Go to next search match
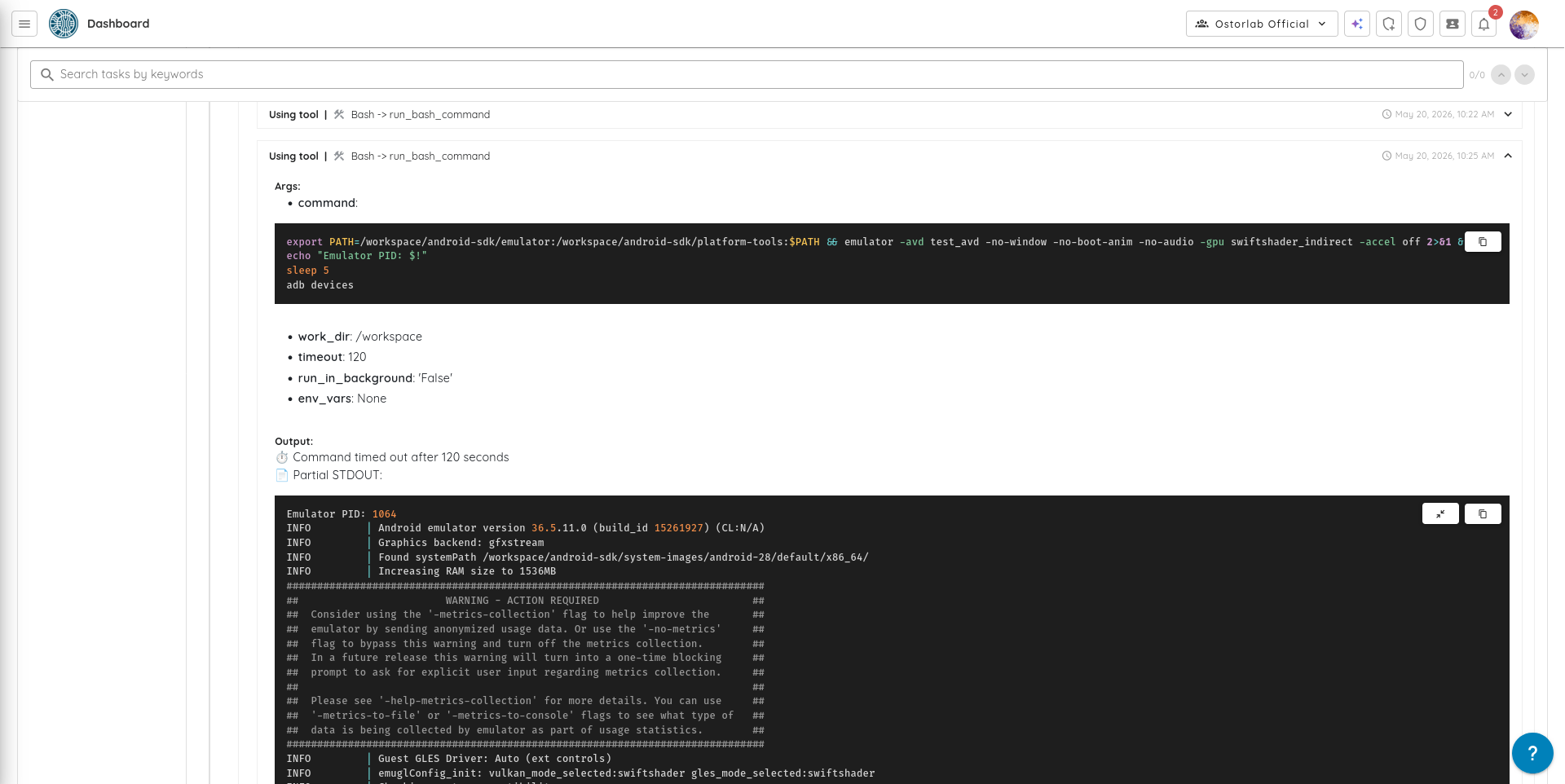Screen dimensions: 1565x784 point(1524,74)
